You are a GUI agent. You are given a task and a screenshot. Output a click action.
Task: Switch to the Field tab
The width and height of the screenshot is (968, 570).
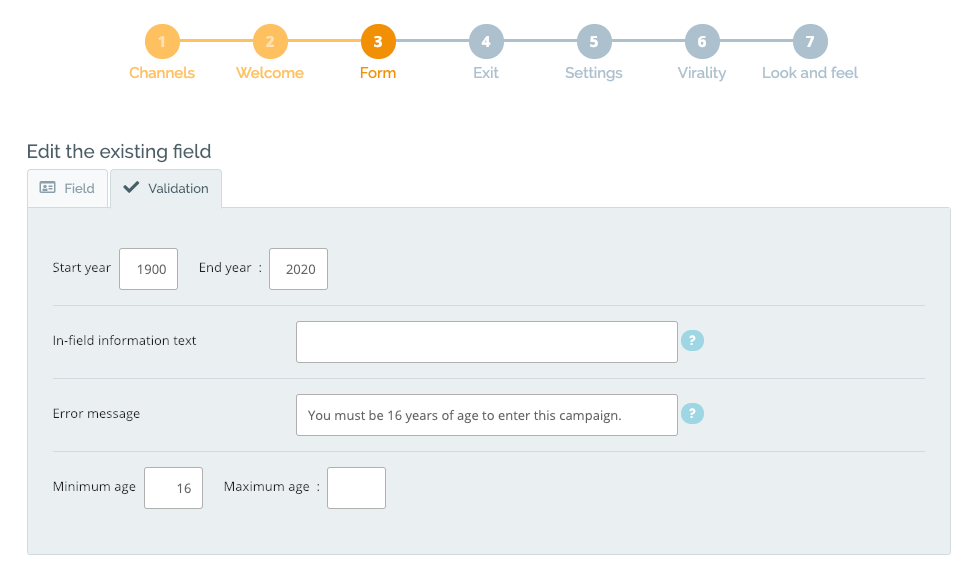tap(67, 188)
